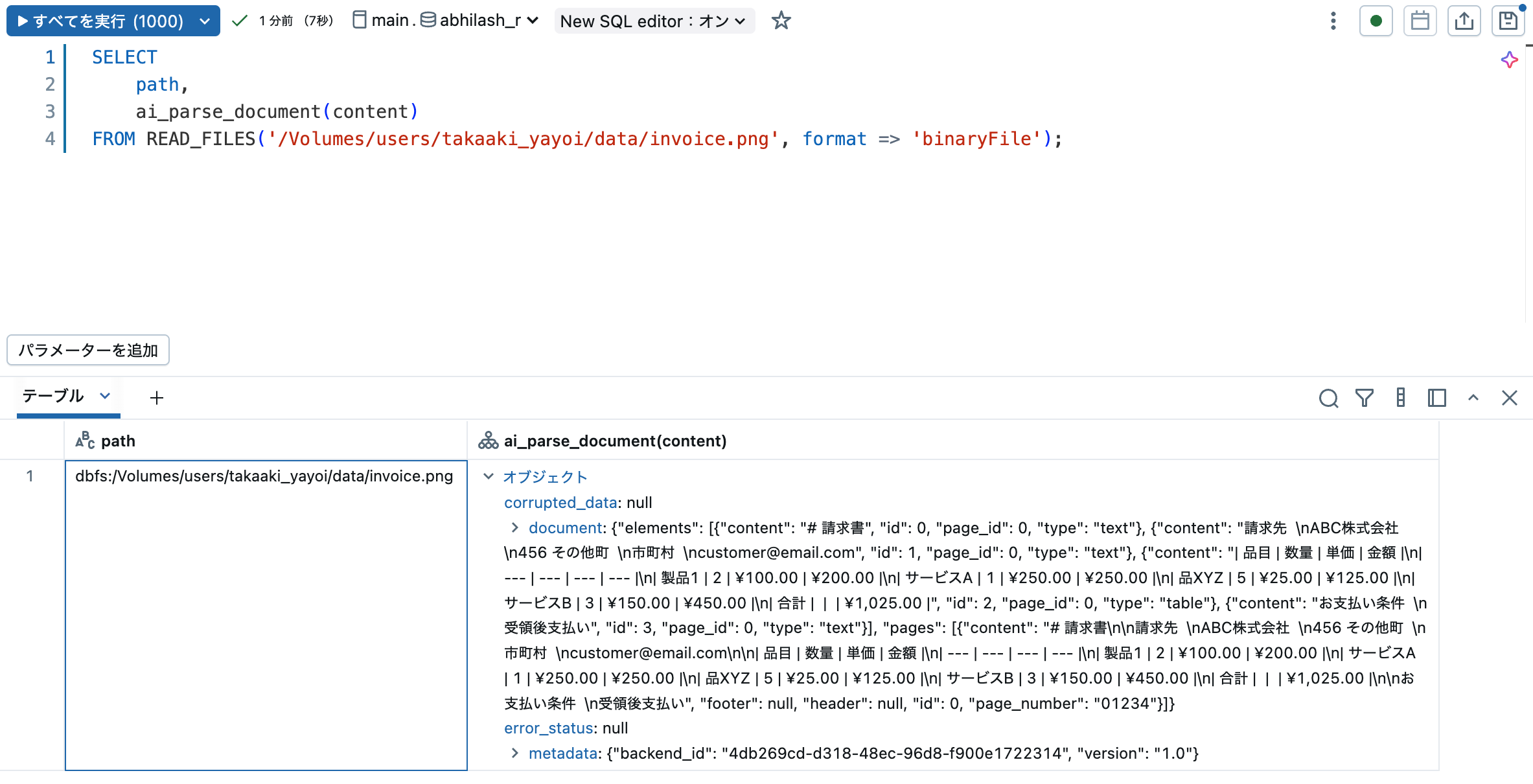Filter the results table

click(1364, 398)
